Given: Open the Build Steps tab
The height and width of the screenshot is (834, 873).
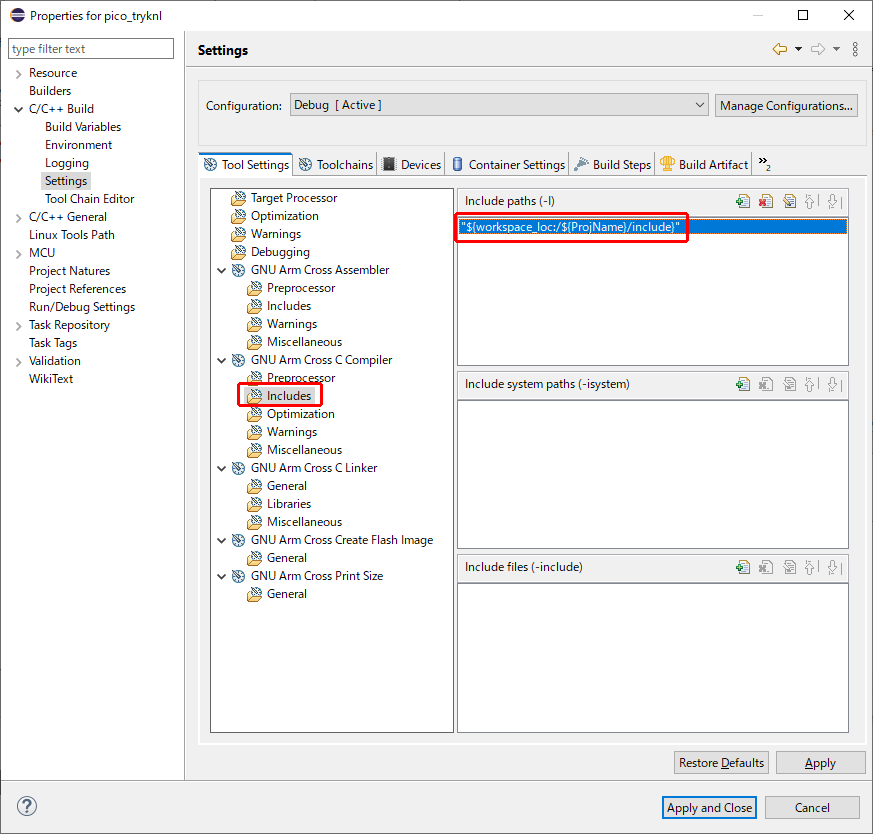Looking at the screenshot, I should click(x=613, y=165).
